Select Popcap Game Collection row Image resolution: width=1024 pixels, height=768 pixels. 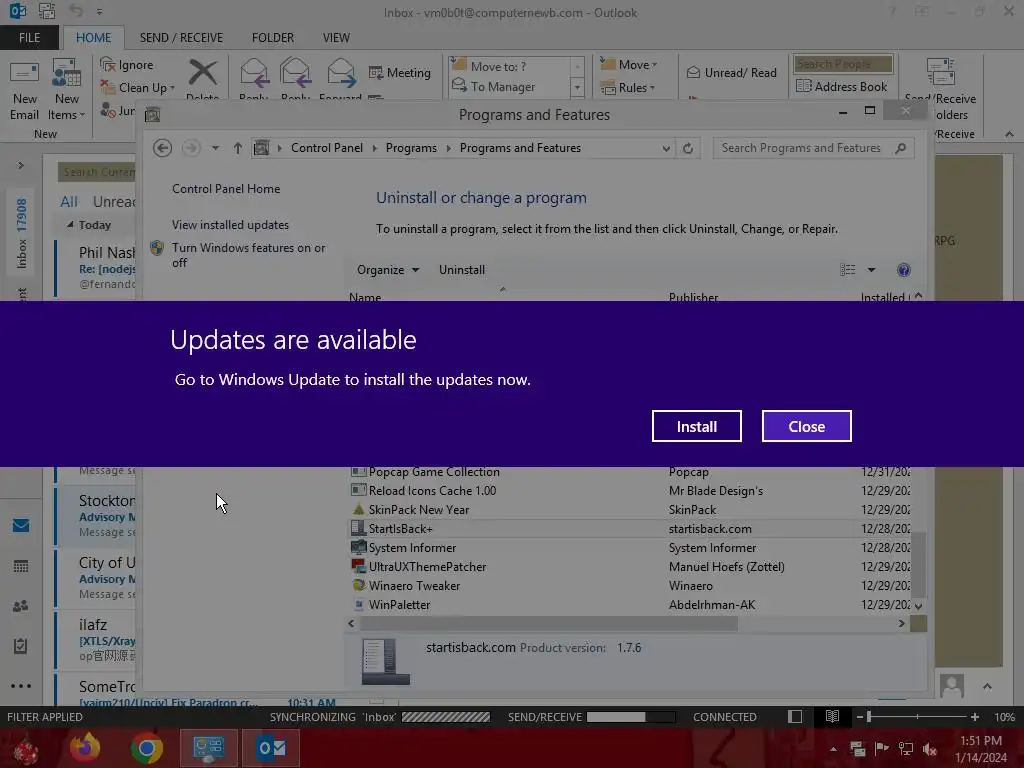[630, 472]
